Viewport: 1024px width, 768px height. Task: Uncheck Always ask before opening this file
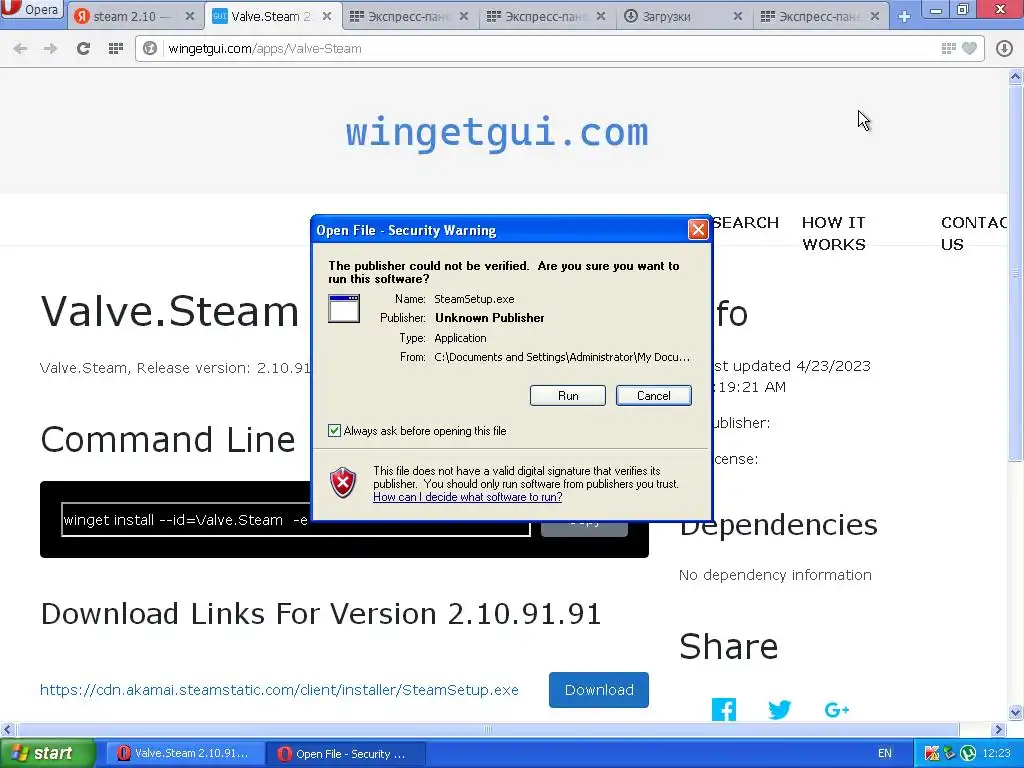coord(334,431)
